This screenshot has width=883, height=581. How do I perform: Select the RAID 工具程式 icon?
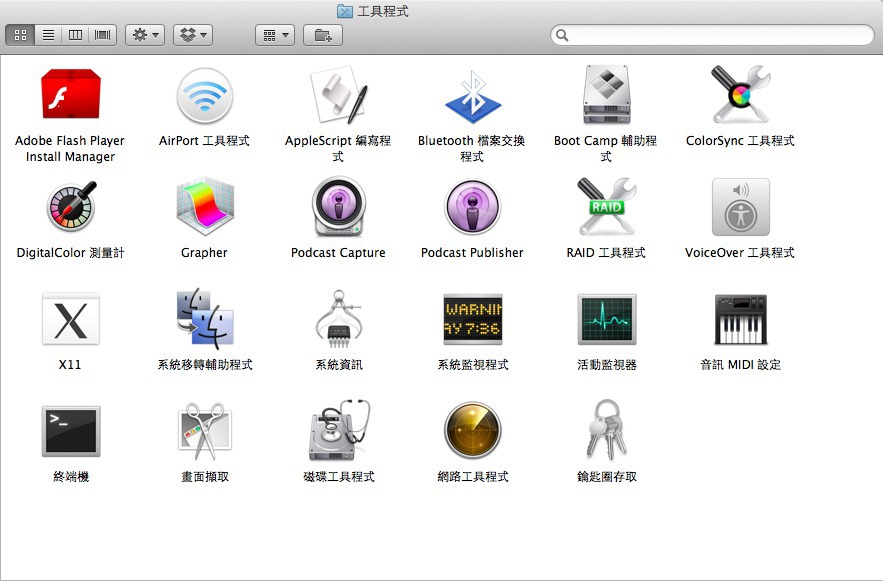click(606, 206)
